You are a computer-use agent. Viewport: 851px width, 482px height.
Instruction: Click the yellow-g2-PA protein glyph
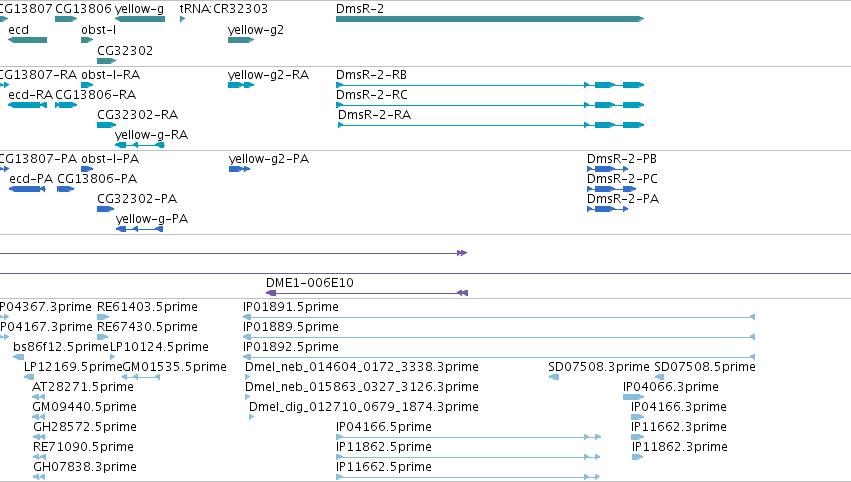coord(239,169)
